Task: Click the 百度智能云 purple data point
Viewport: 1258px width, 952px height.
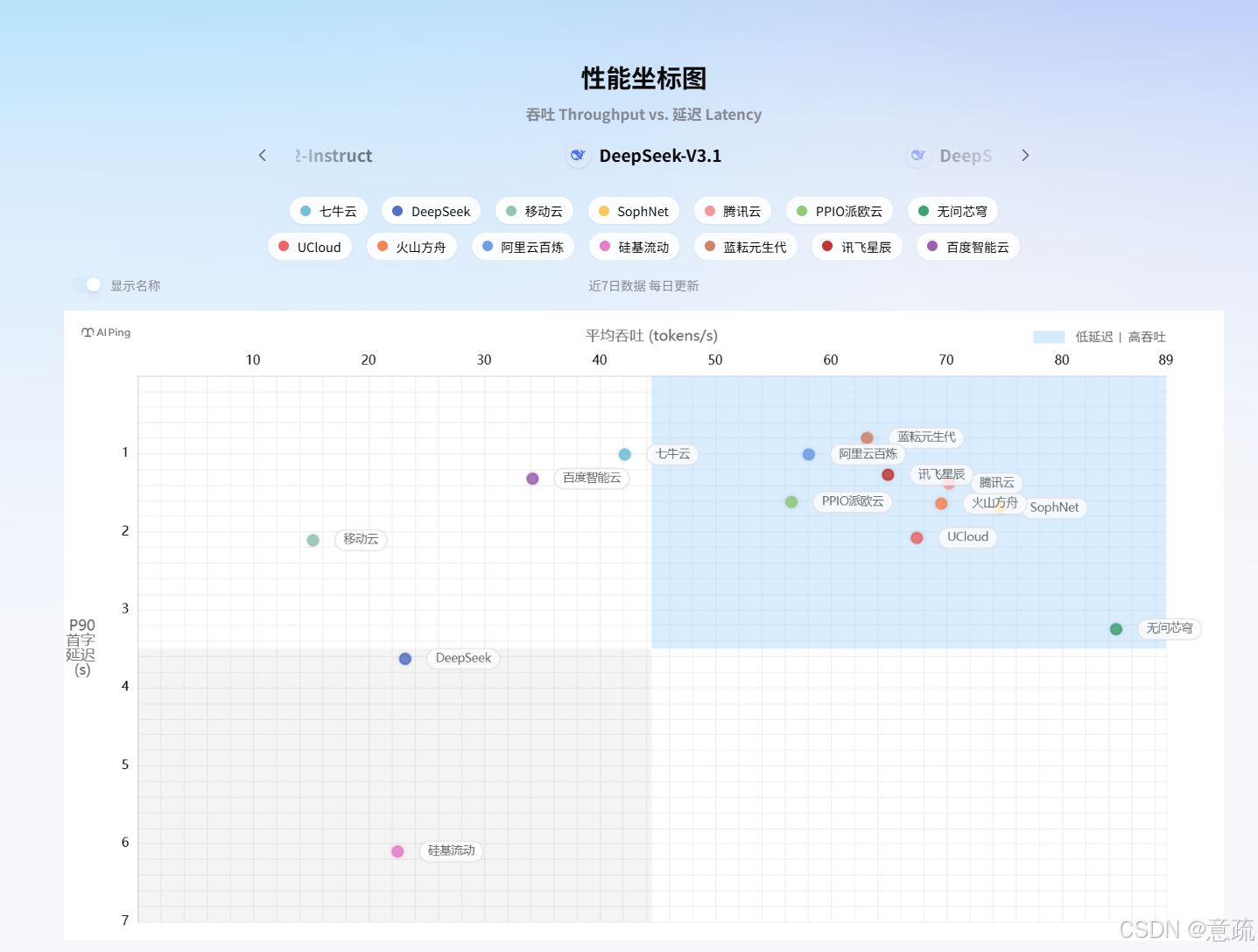Action: click(x=532, y=479)
